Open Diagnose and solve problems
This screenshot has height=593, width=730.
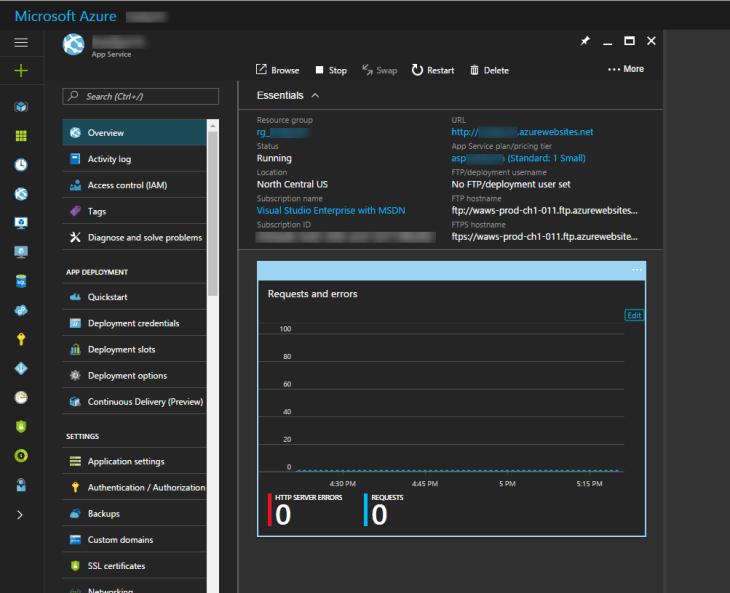144,238
